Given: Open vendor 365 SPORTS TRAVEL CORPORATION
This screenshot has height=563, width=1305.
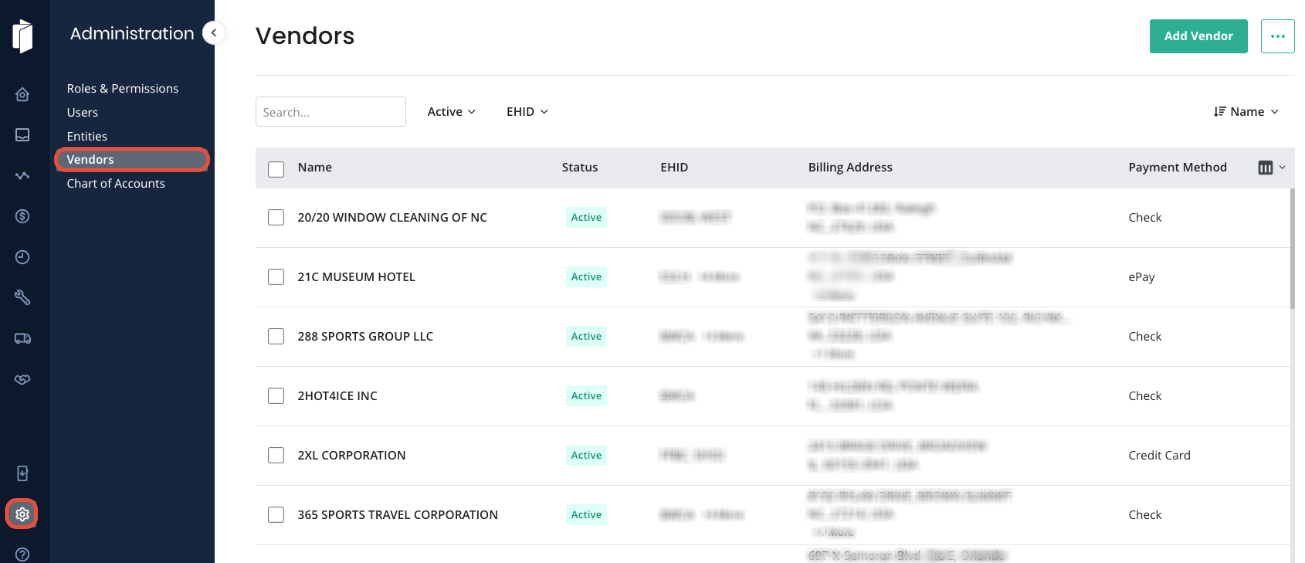Looking at the screenshot, I should 398,515.
